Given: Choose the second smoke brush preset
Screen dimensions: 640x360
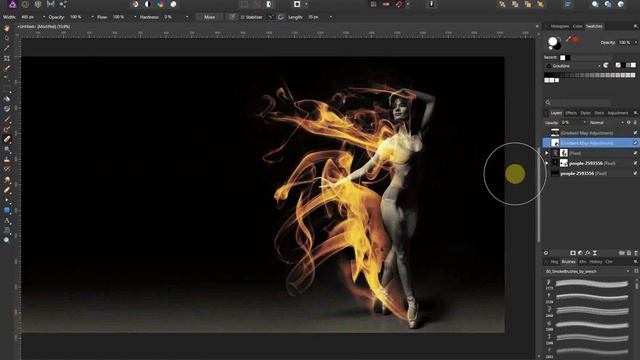Looking at the screenshot, I should 588,298.
